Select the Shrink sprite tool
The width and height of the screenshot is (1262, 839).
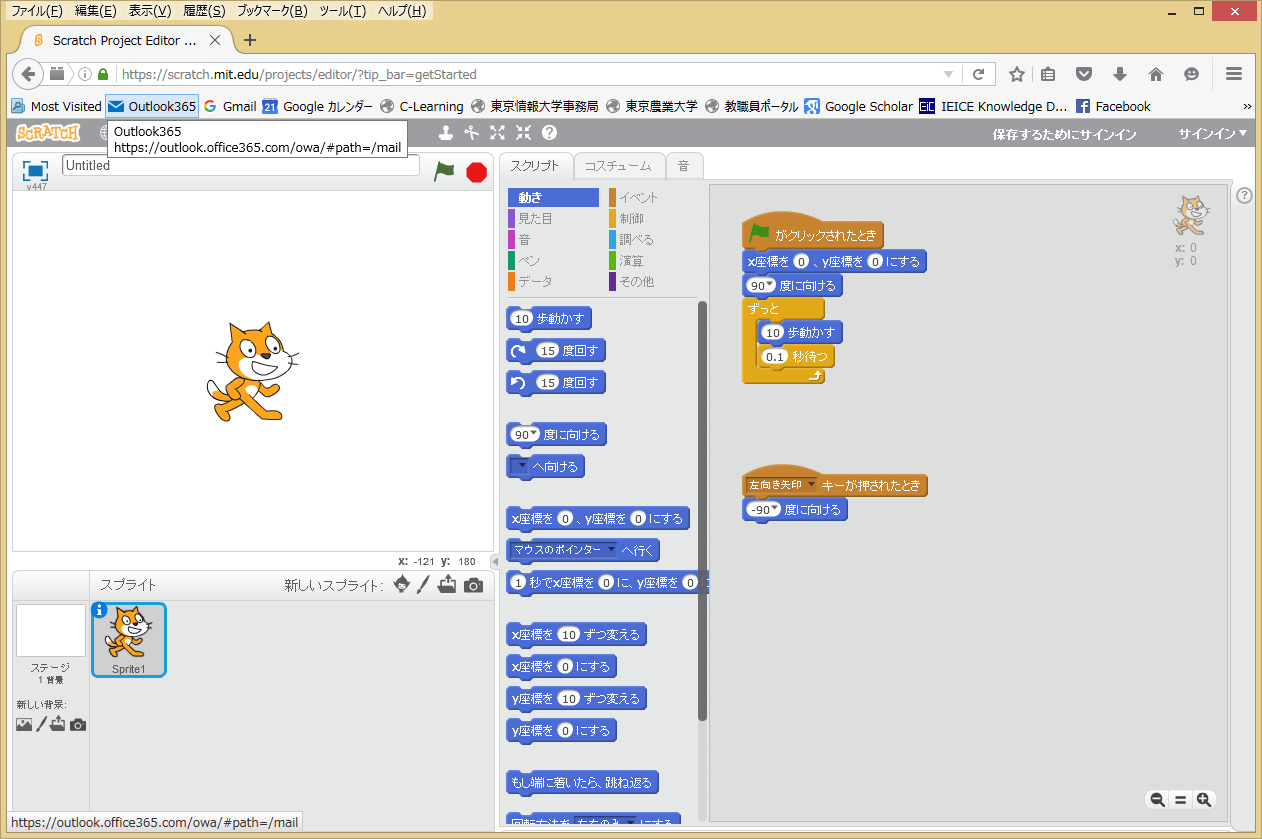pyautogui.click(x=523, y=133)
